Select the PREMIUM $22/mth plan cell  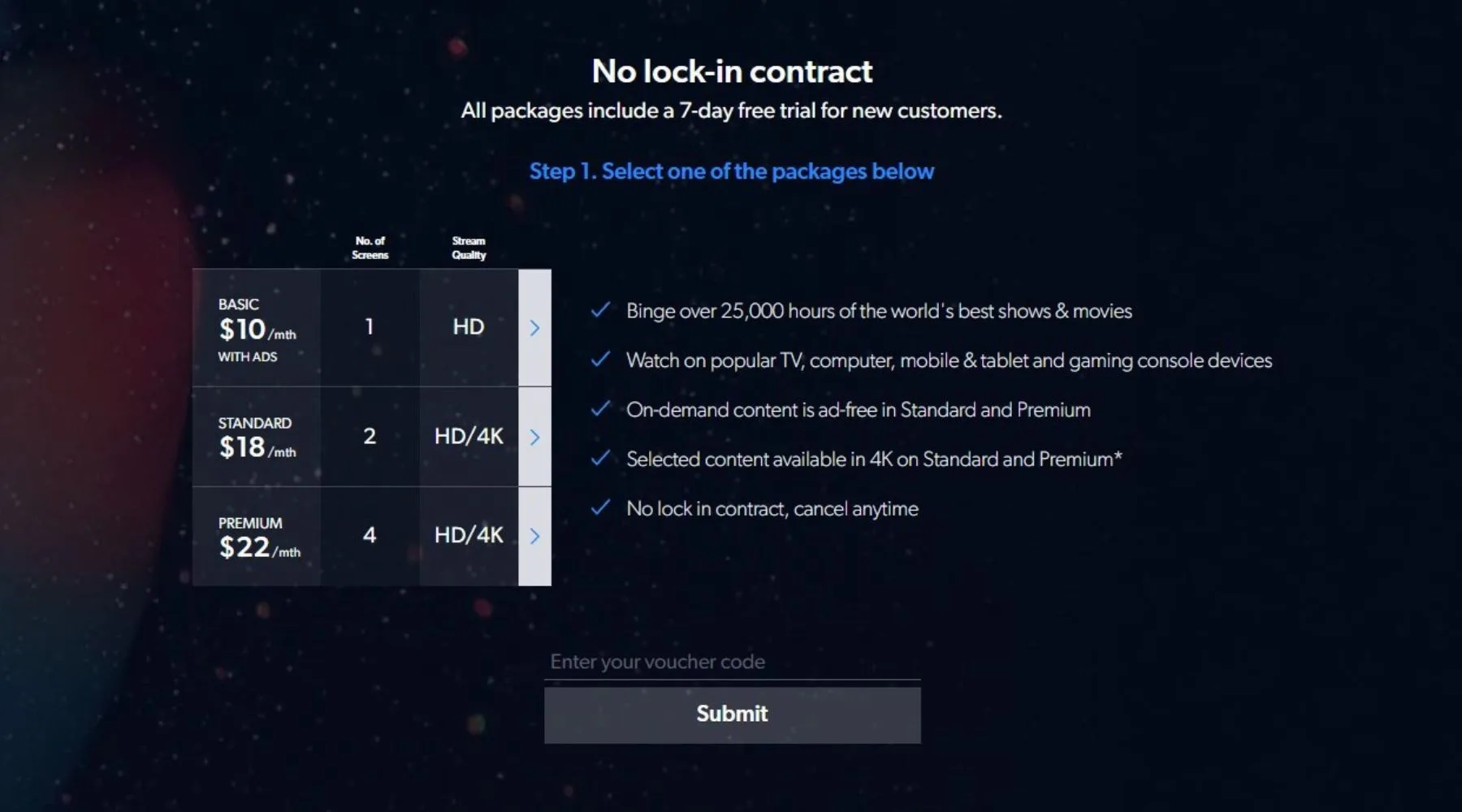click(257, 536)
